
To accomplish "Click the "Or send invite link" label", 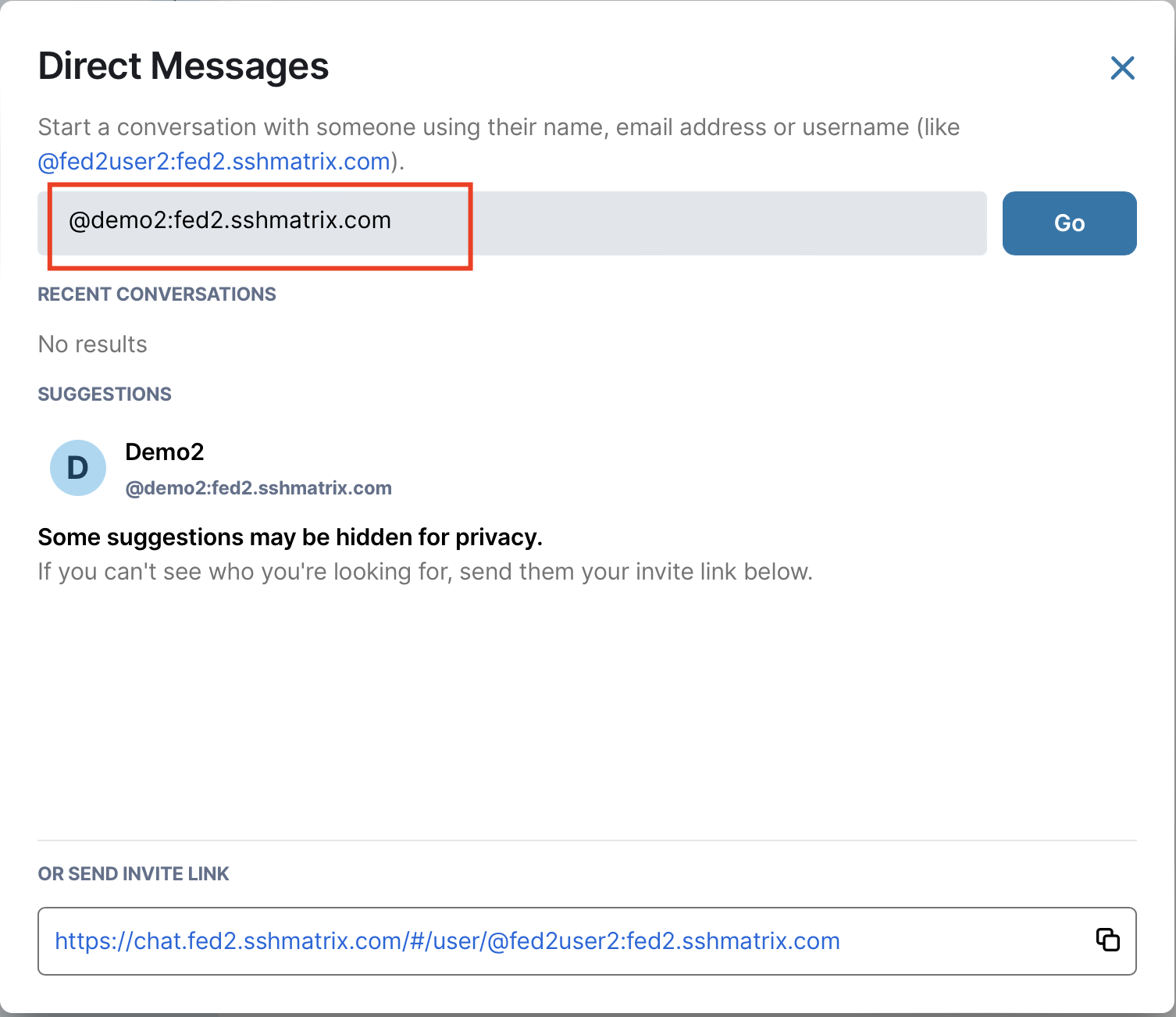I will [x=134, y=874].
